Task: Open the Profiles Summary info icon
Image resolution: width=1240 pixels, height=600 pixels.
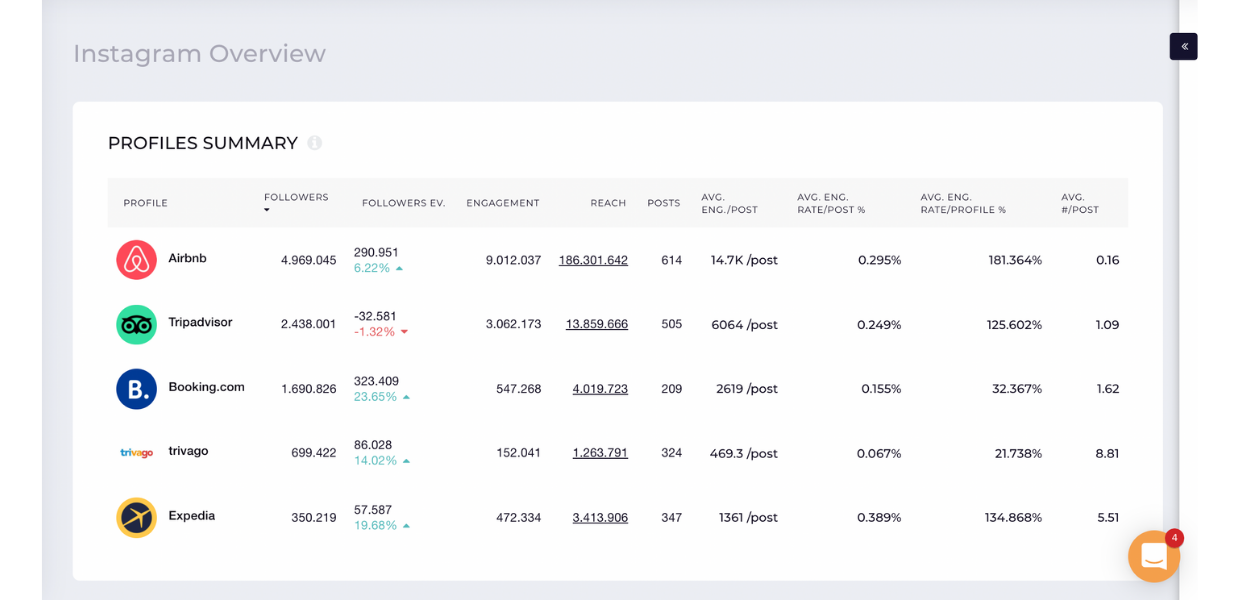Action: pyautogui.click(x=315, y=143)
